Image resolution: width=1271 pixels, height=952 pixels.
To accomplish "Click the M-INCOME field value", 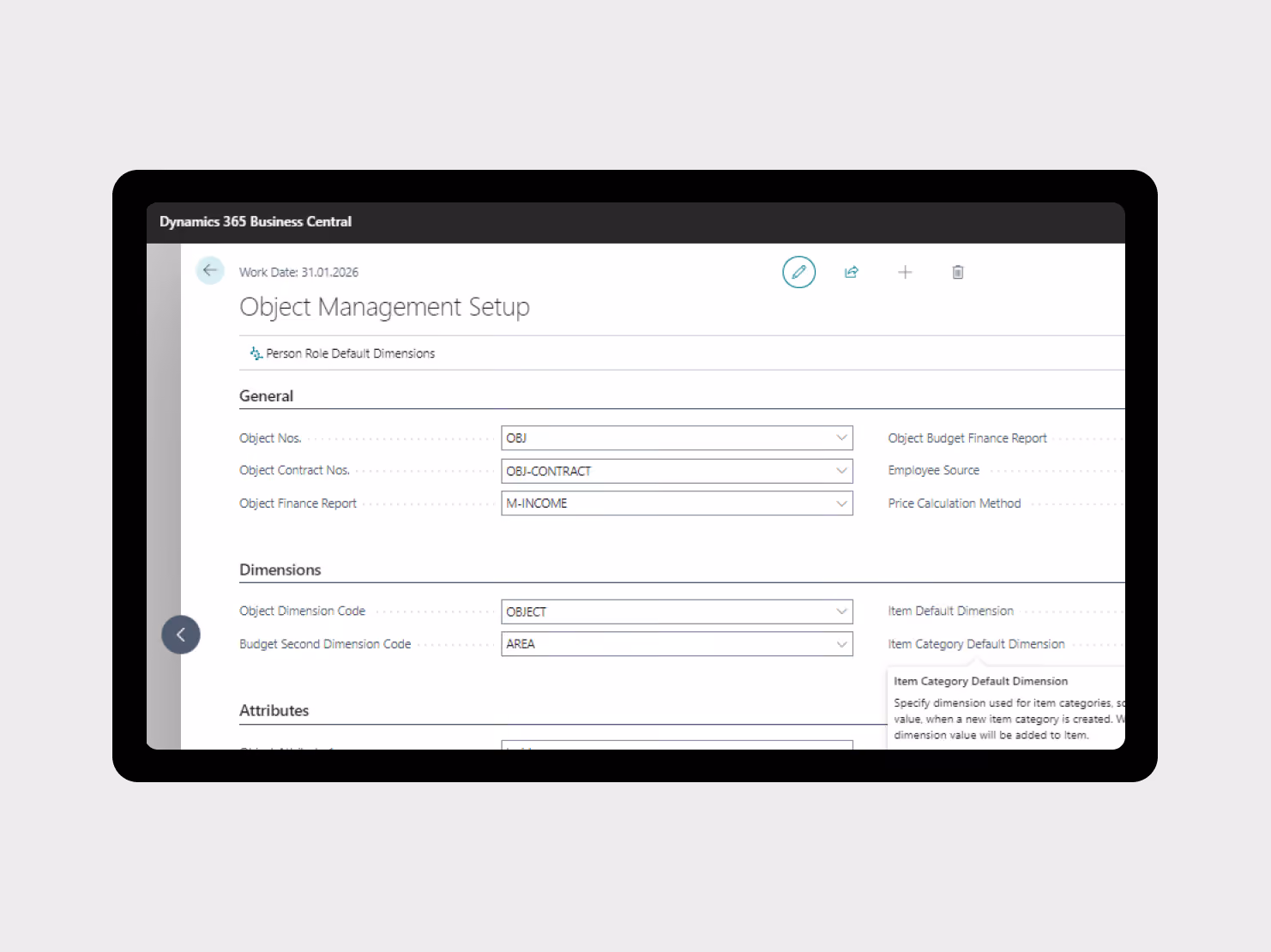I will click(x=537, y=503).
